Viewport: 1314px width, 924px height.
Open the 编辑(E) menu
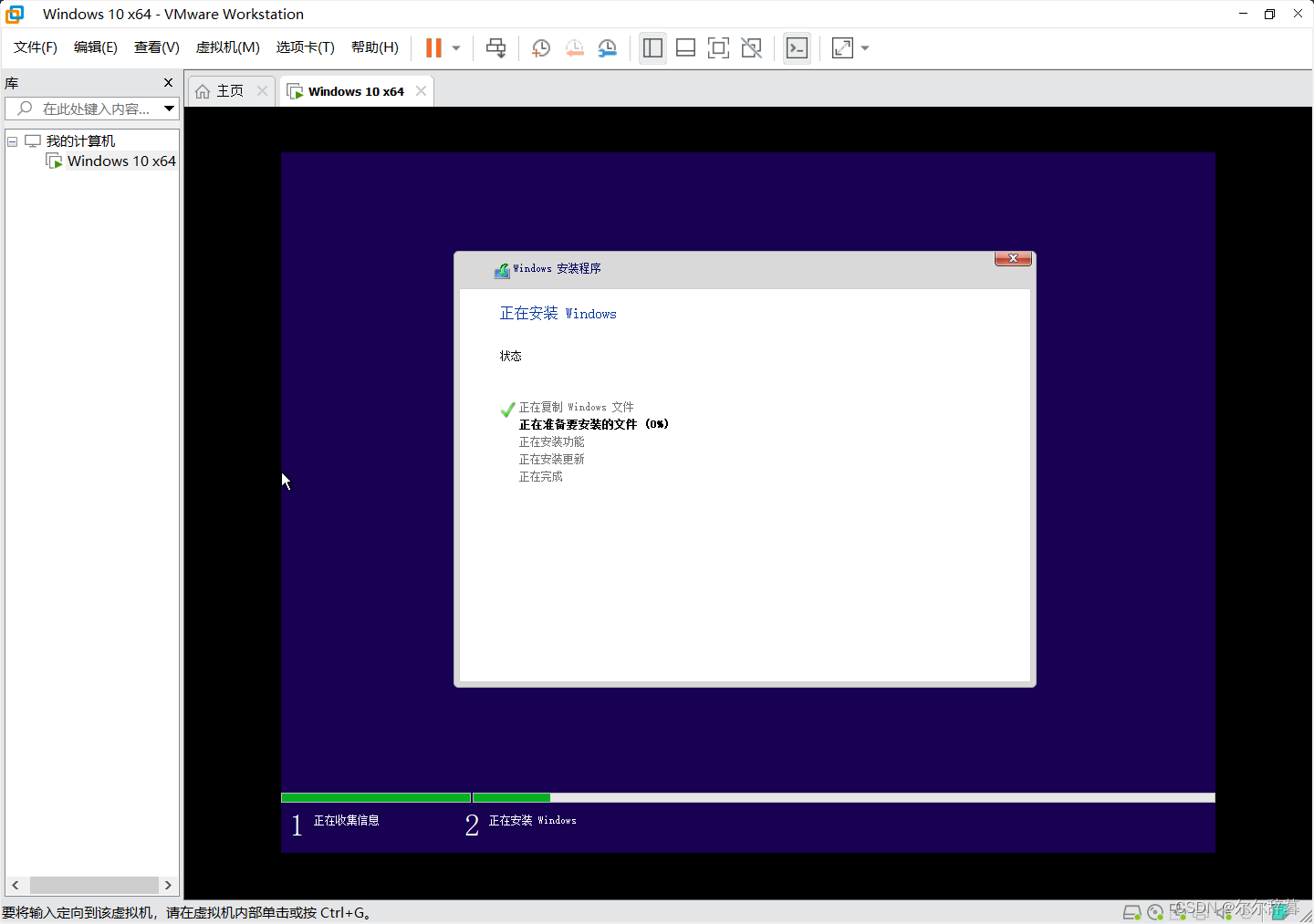96,47
